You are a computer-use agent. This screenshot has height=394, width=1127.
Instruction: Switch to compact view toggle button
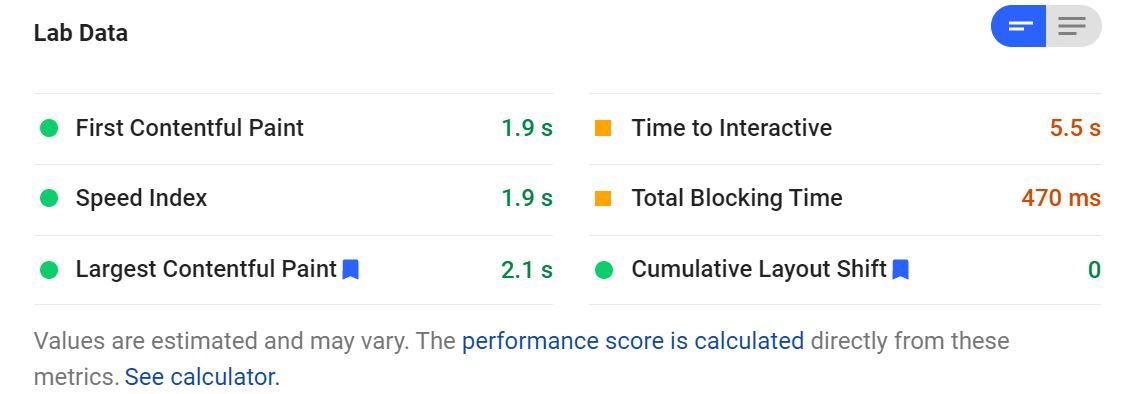click(x=1018, y=27)
